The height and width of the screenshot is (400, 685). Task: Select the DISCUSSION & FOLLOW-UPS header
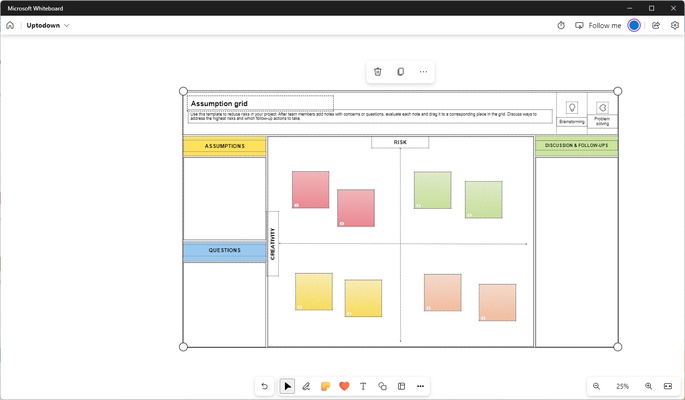pyautogui.click(x=577, y=145)
